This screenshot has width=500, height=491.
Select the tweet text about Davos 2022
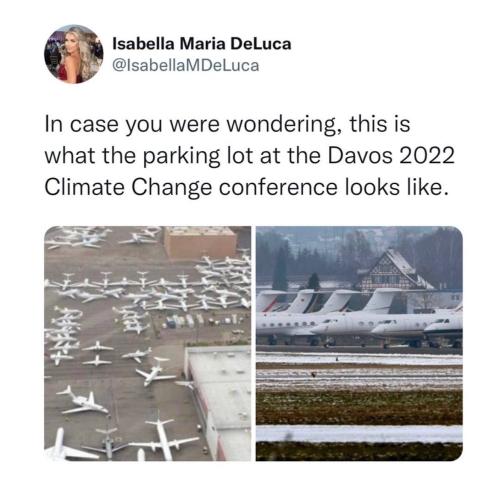coord(249,155)
